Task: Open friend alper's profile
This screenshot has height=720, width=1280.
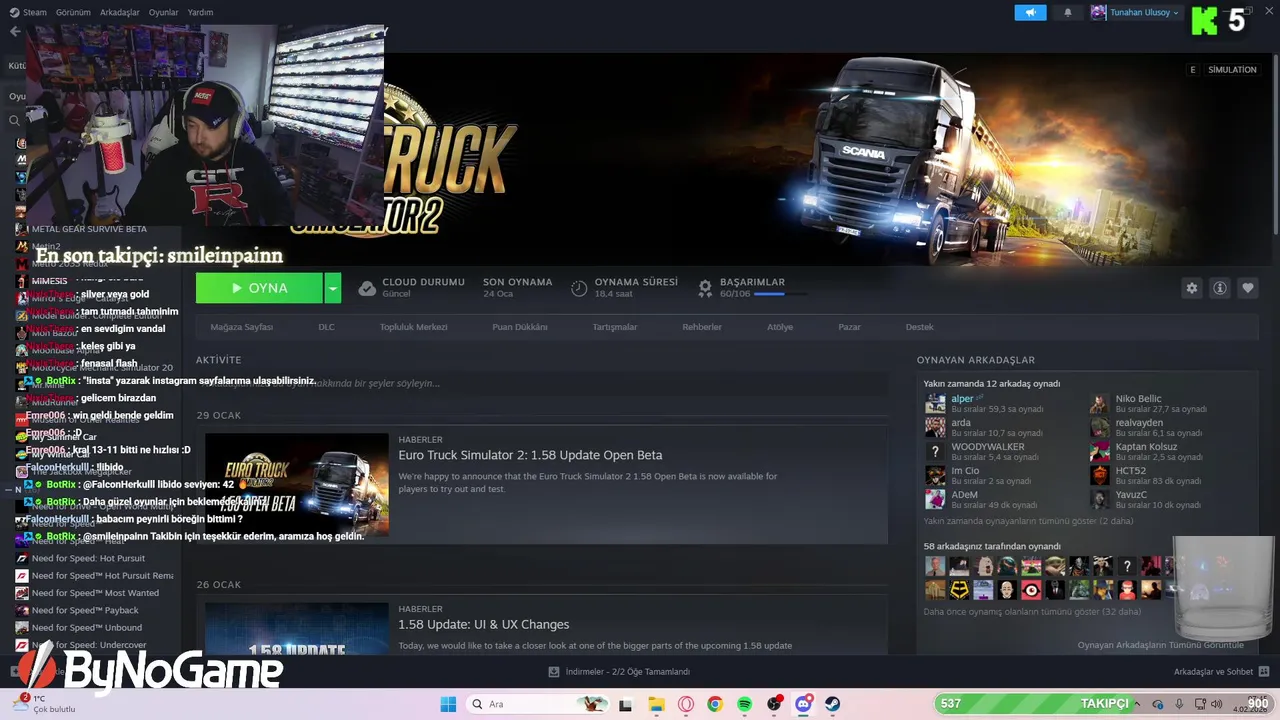Action: click(963, 399)
